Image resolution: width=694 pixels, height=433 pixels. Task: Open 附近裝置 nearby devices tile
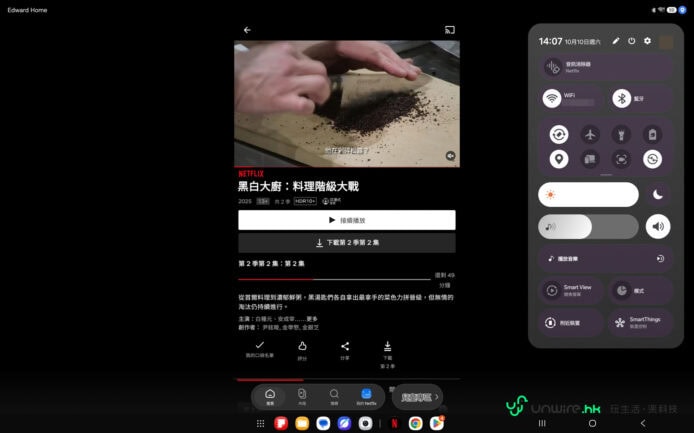click(x=571, y=322)
